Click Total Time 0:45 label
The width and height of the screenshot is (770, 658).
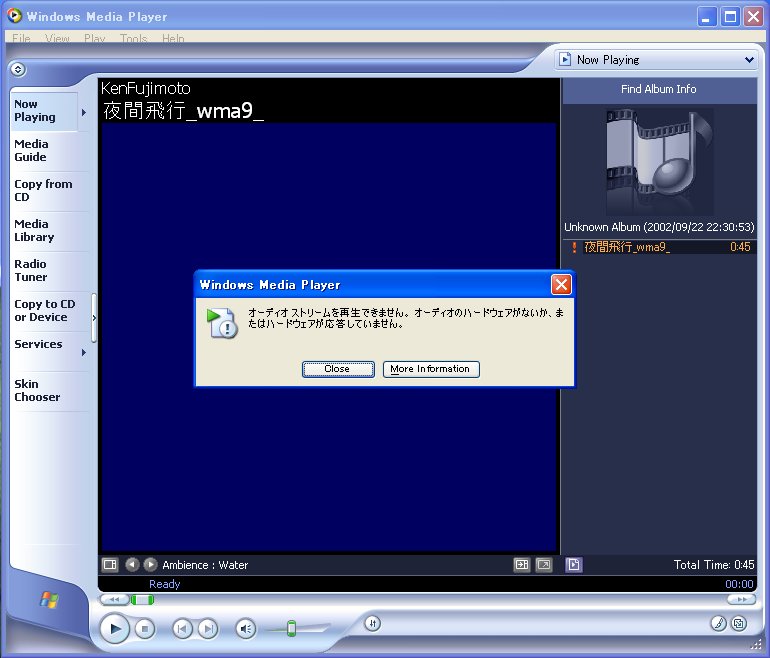tap(714, 565)
